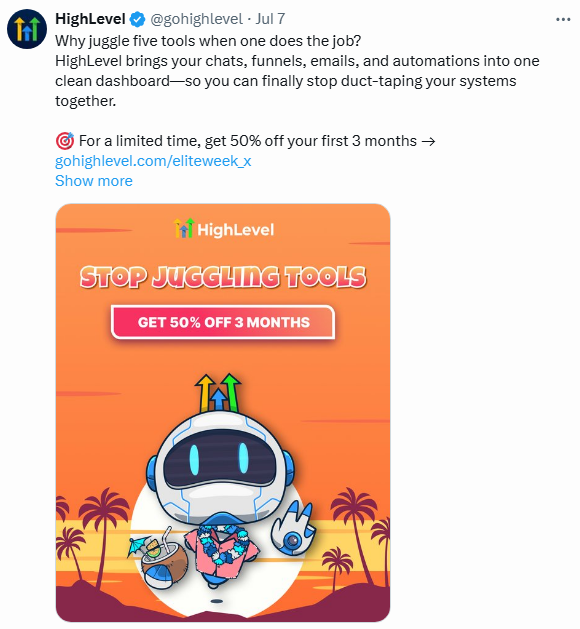Click the blue verified badge

[x=138, y=19]
